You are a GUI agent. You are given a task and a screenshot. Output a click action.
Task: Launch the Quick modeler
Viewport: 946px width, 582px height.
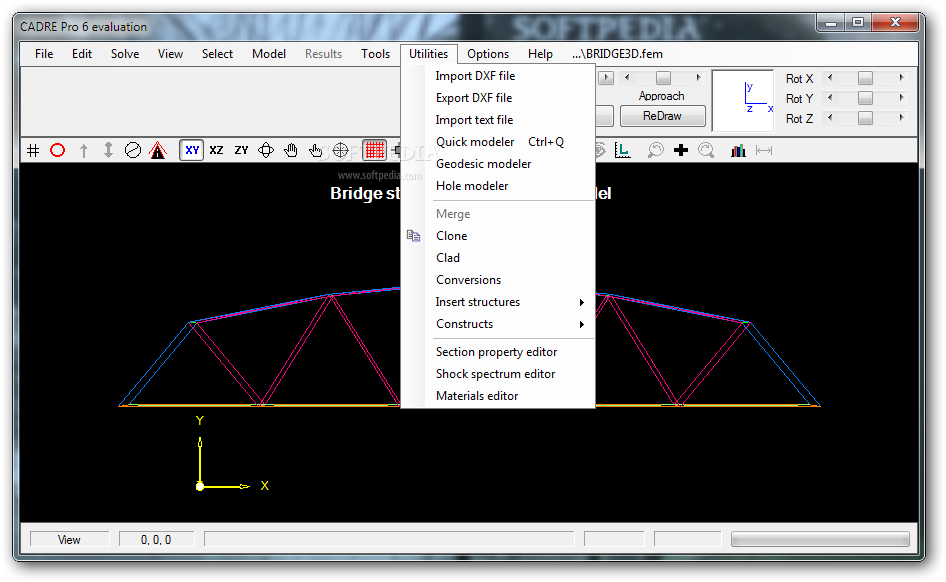pyautogui.click(x=475, y=142)
